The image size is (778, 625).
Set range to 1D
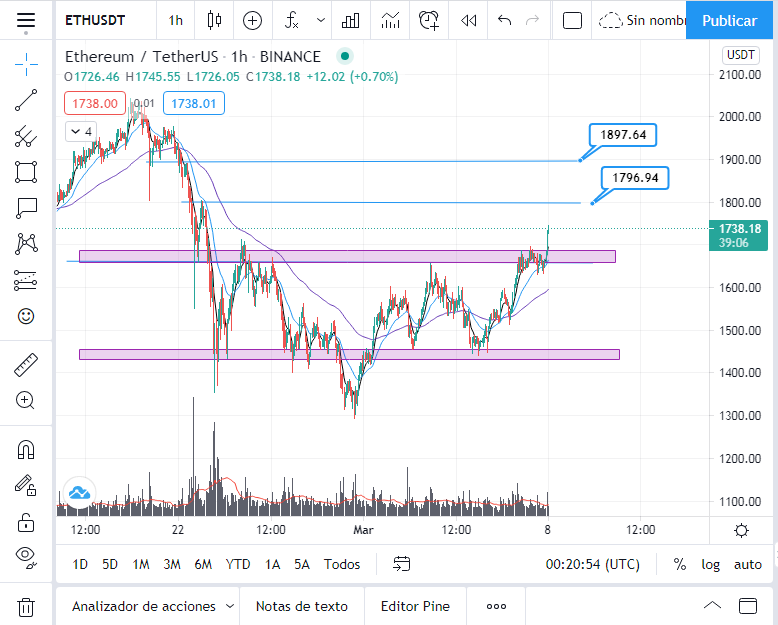point(80,564)
